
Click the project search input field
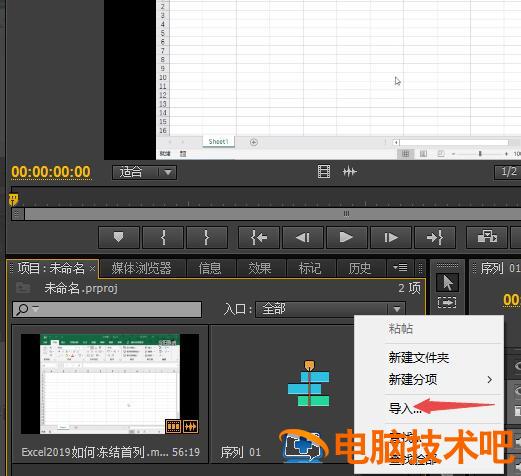107,309
